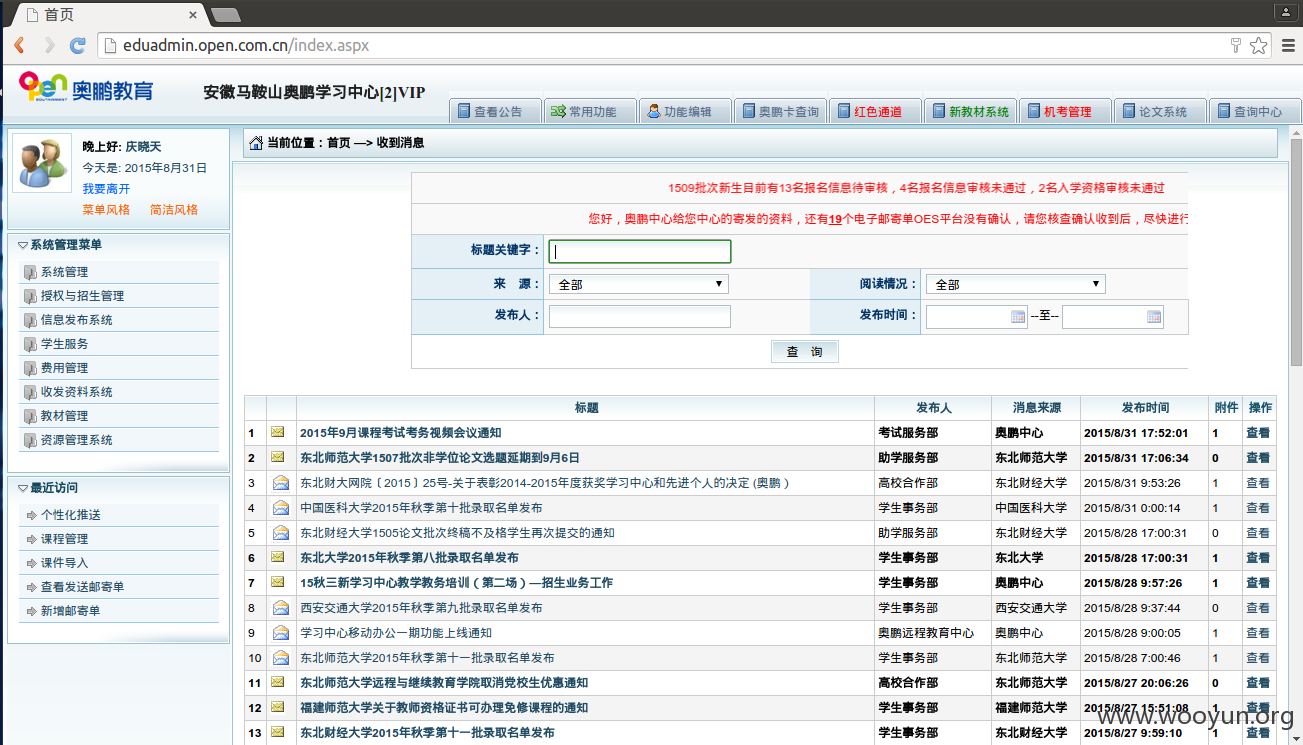This screenshot has width=1303, height=745.
Task: Click 查看 for message row 1
Action: coord(1258,433)
